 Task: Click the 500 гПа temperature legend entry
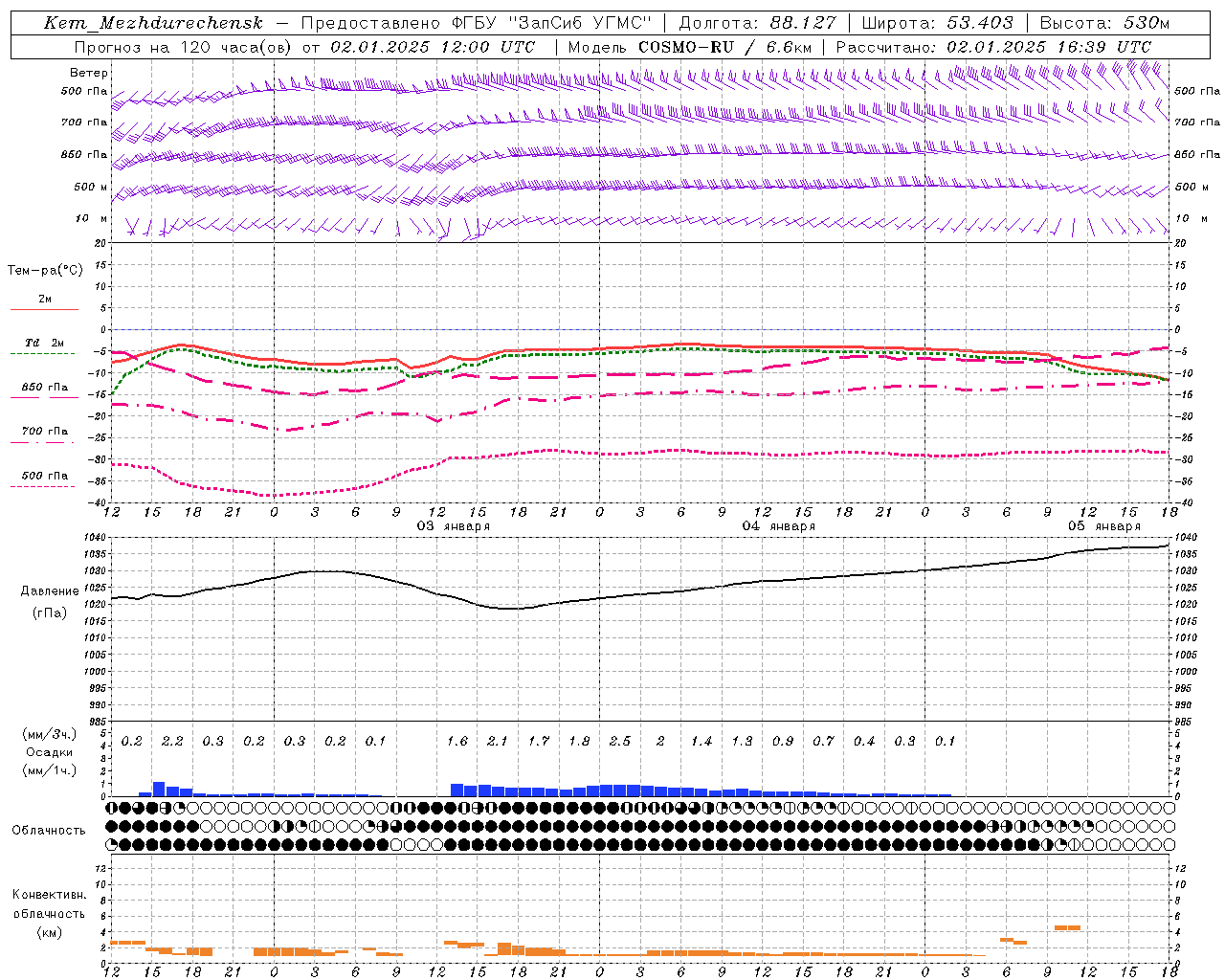pos(44,476)
